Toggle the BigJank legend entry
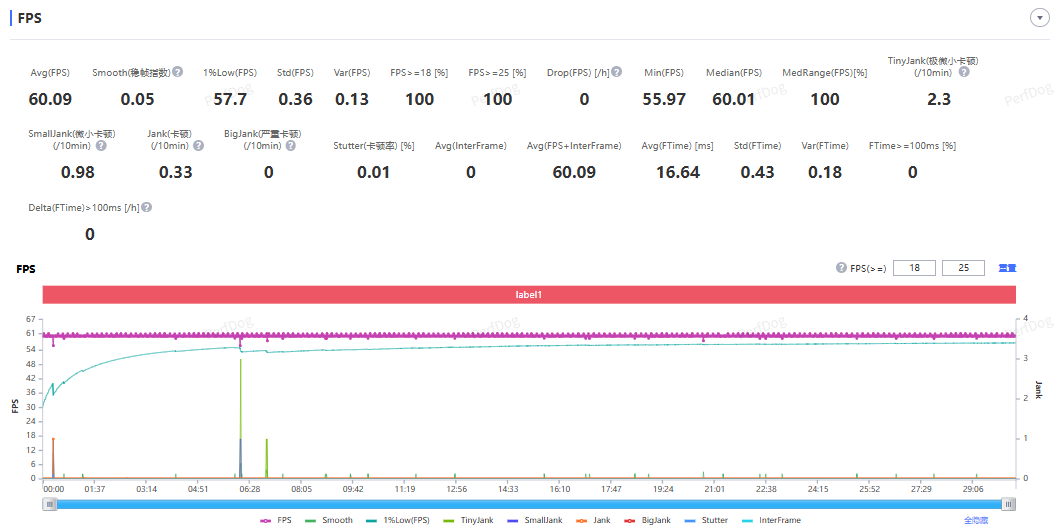This screenshot has height=528, width=1058. tap(646, 521)
